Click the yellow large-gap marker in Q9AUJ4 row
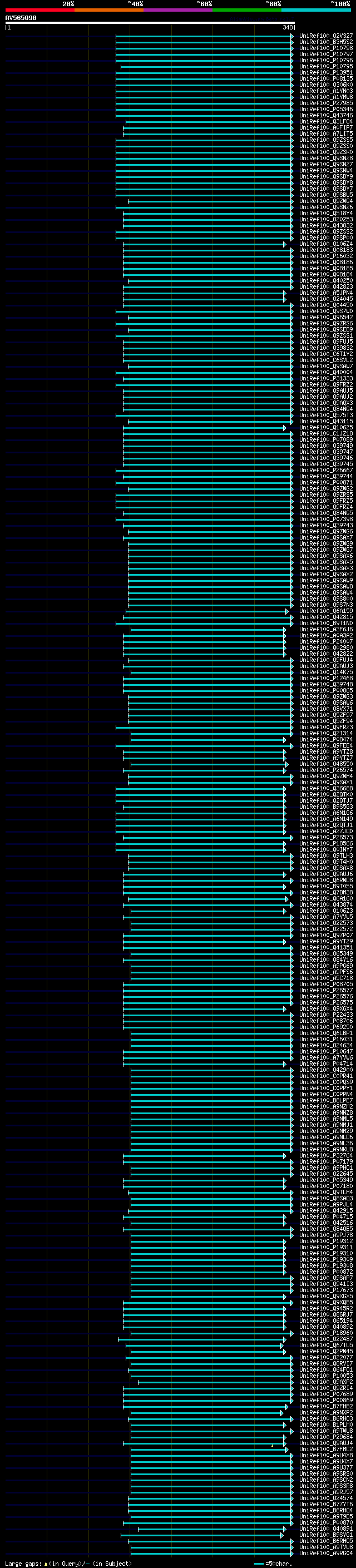Image resolution: width=356 pixels, height=1568 pixels. [x=272, y=1445]
